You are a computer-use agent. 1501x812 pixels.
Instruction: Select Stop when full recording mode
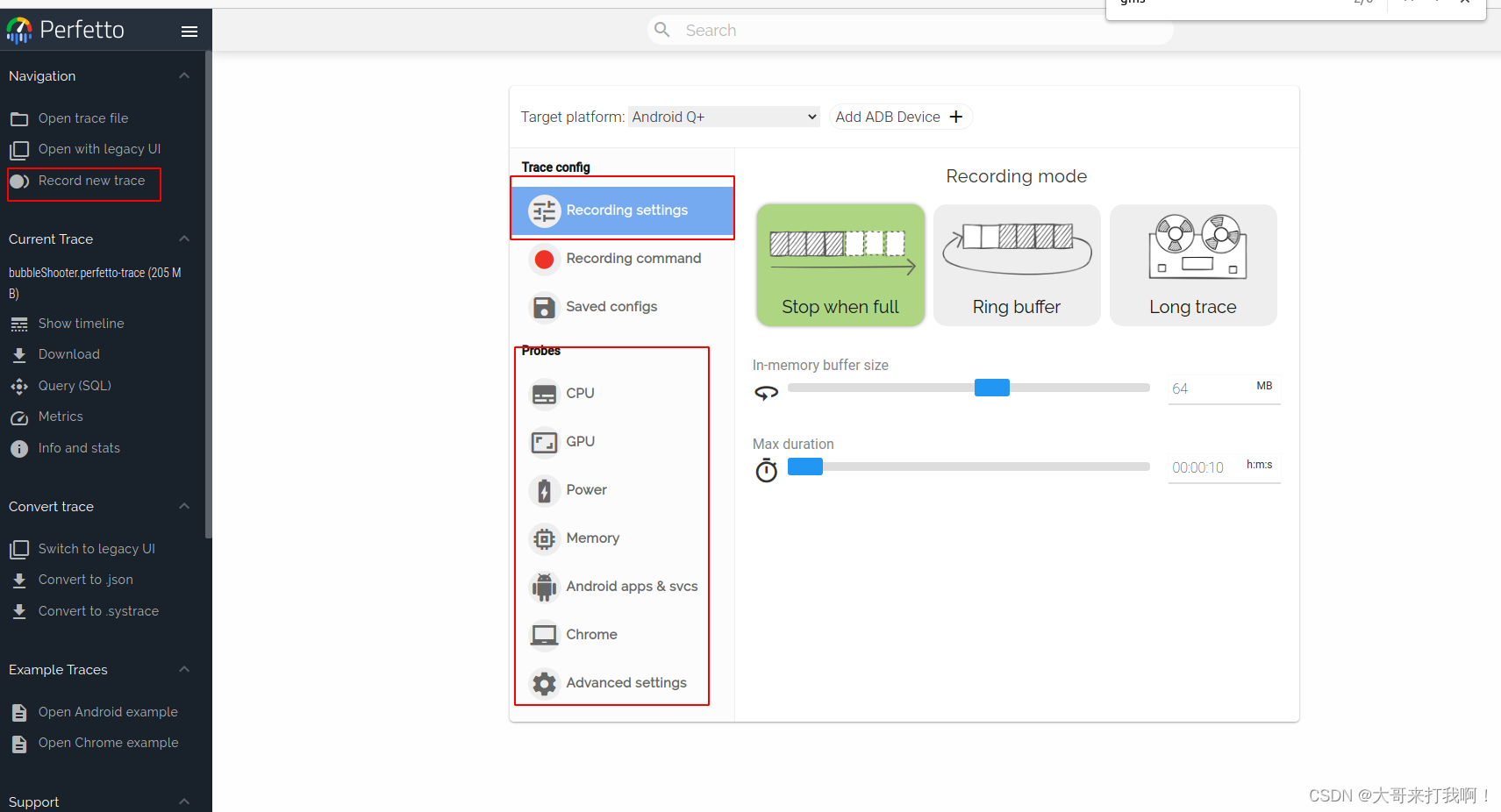[x=840, y=265]
